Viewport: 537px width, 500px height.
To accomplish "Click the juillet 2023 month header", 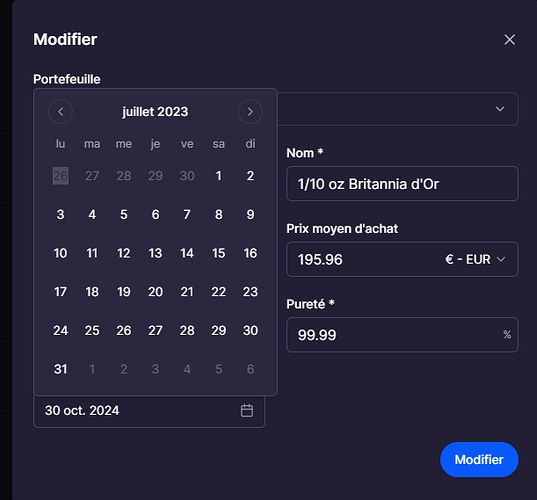I will click(x=155, y=112).
